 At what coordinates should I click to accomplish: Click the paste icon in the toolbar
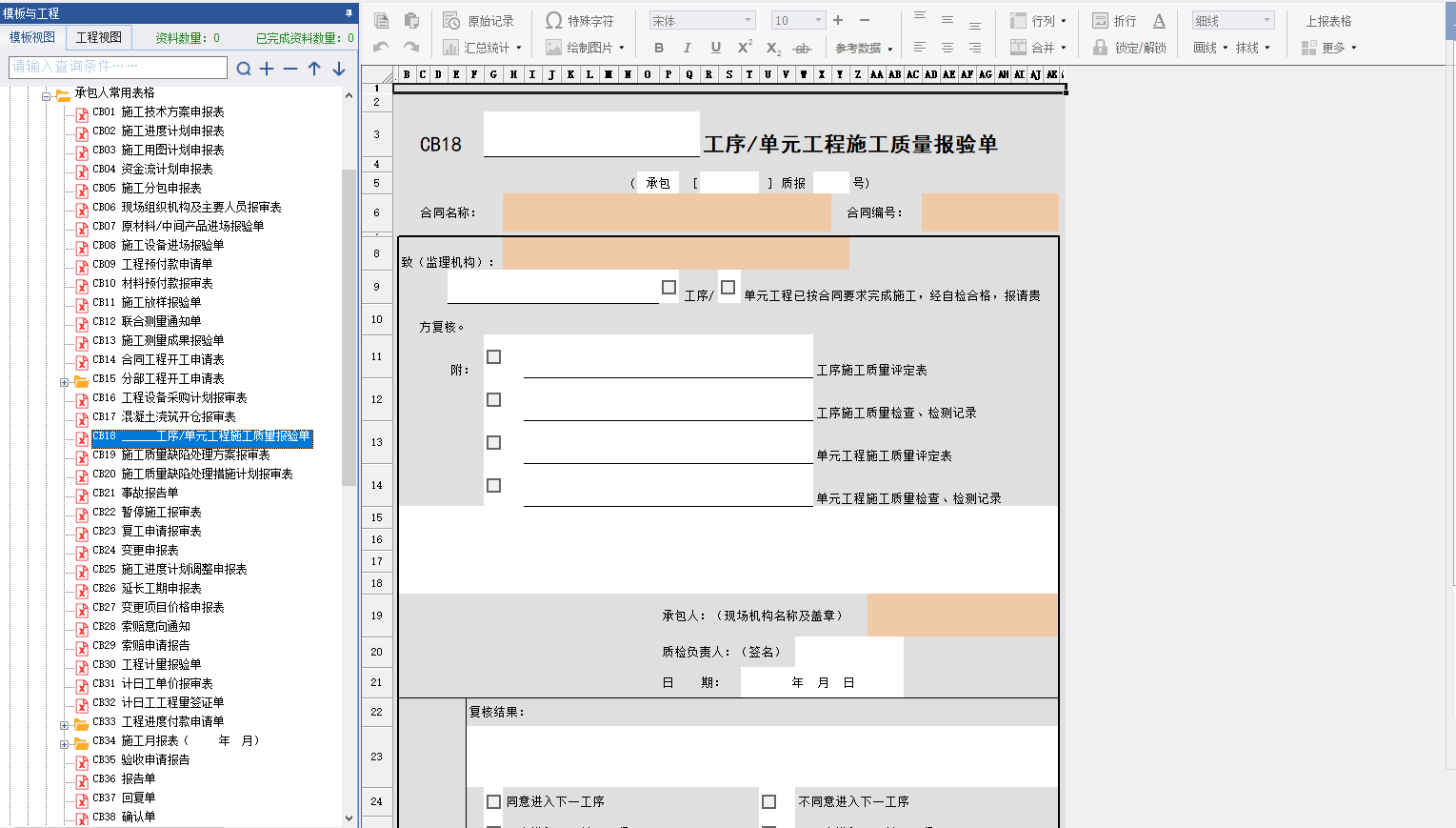(411, 21)
